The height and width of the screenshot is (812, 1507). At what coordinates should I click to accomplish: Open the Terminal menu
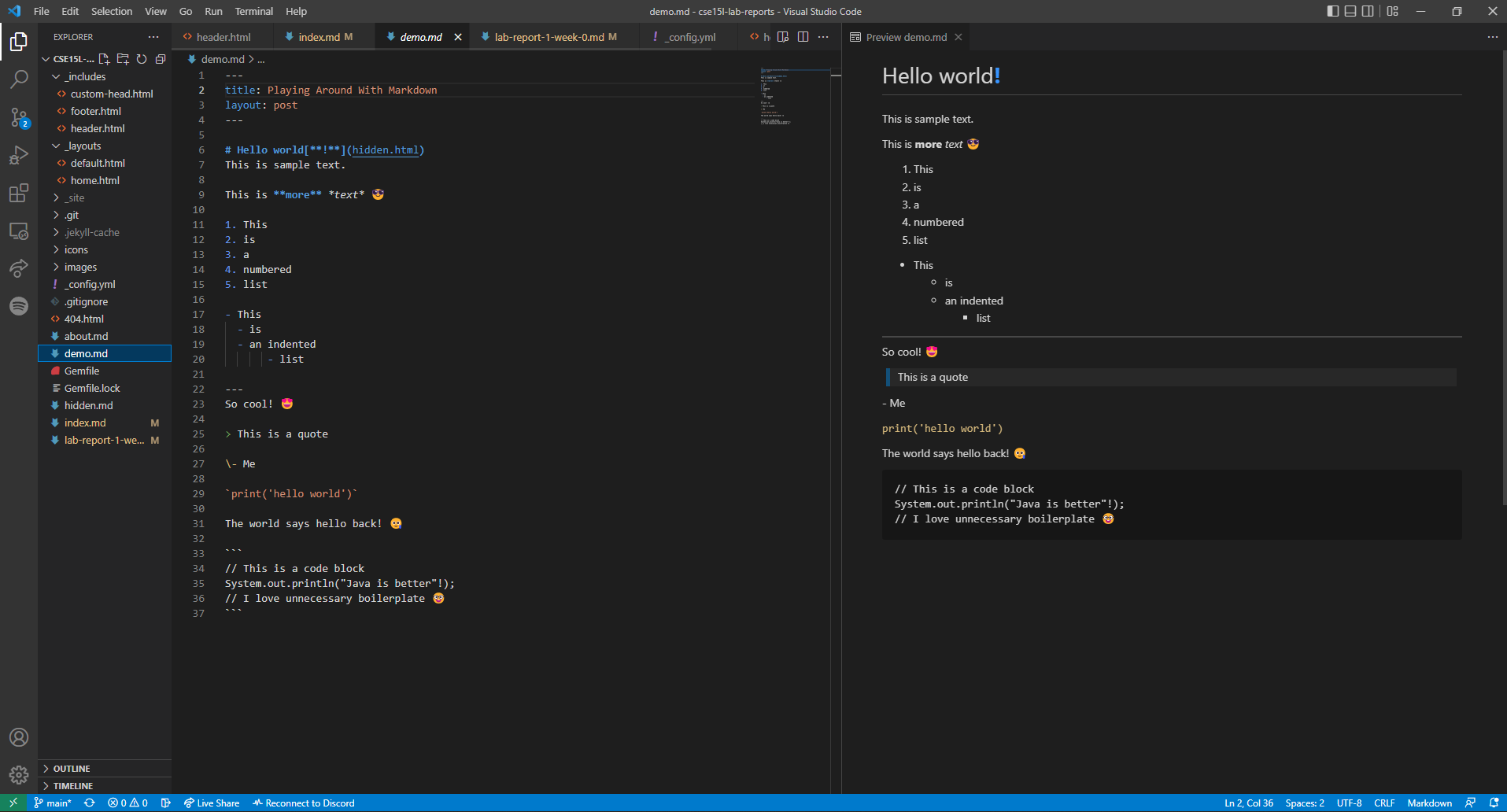[x=253, y=11]
